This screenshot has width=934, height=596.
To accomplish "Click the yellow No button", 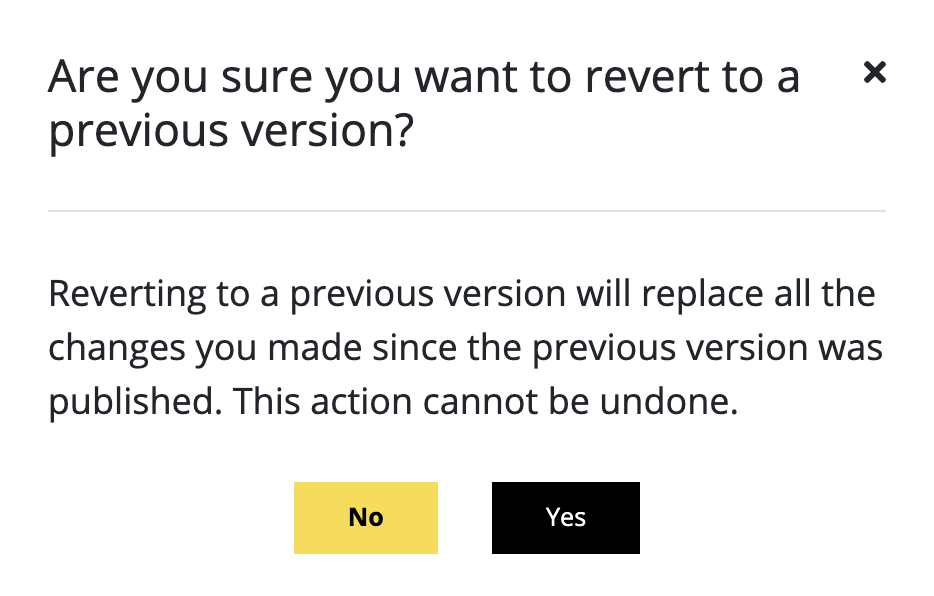I will pos(366,517).
